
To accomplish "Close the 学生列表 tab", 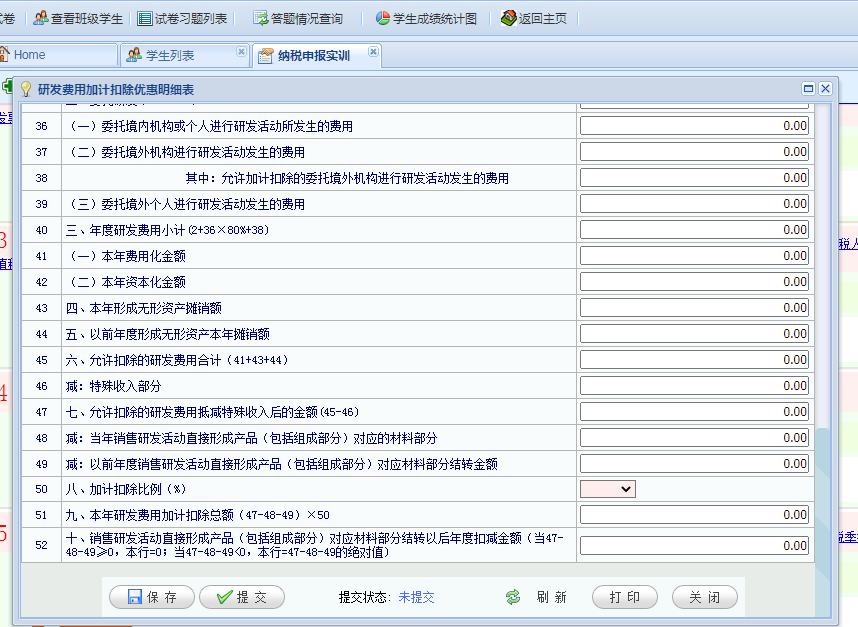I will [x=240, y=52].
